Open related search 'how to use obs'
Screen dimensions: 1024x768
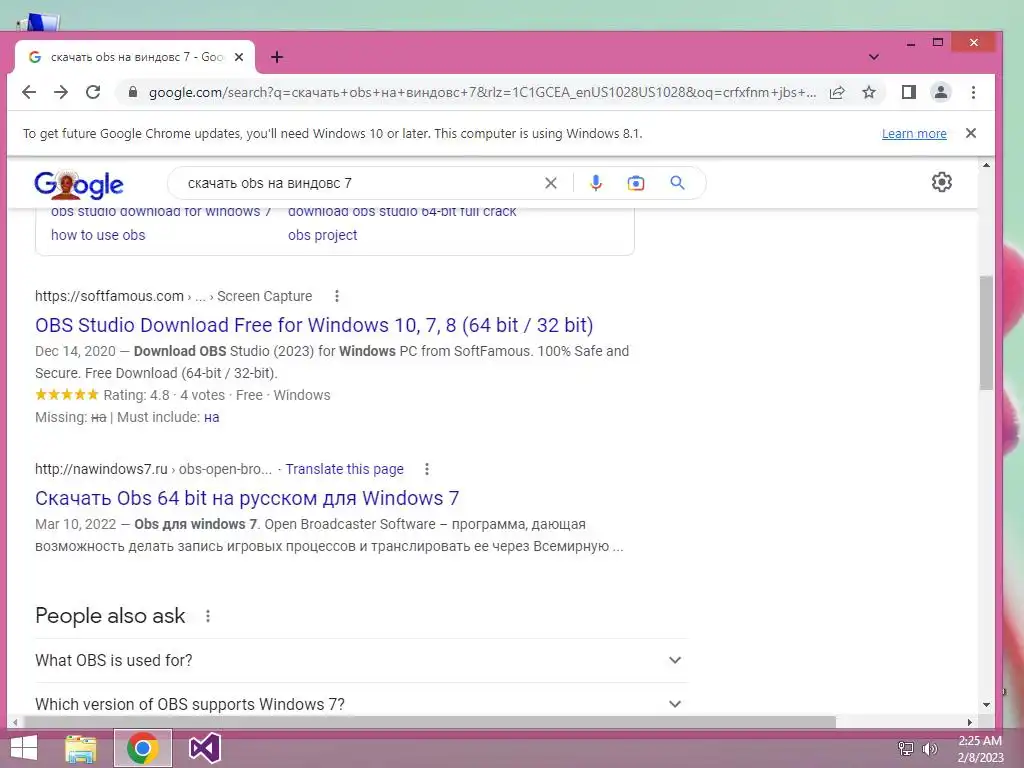coord(98,235)
